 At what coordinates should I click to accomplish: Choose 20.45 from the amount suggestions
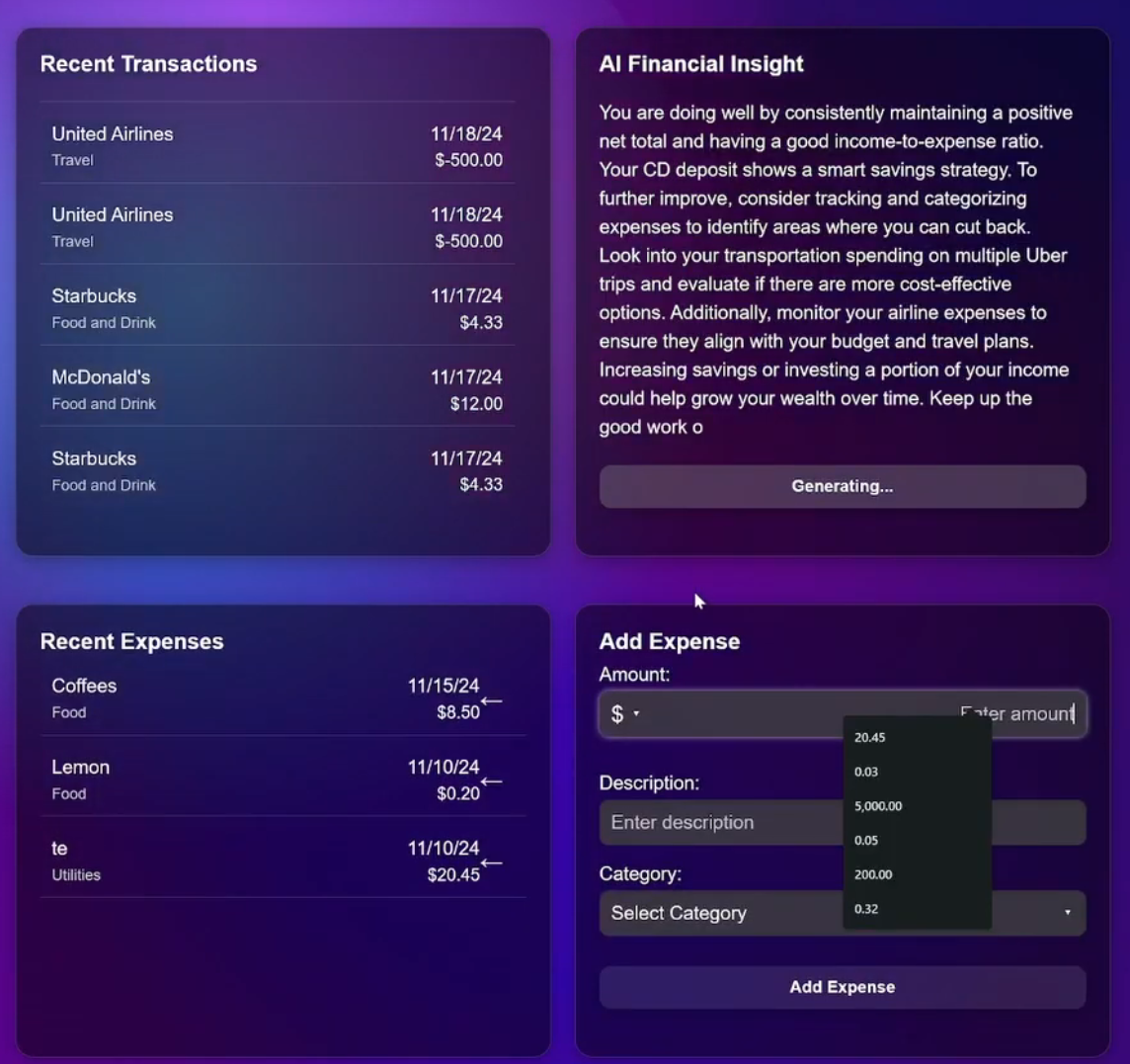[x=870, y=738]
